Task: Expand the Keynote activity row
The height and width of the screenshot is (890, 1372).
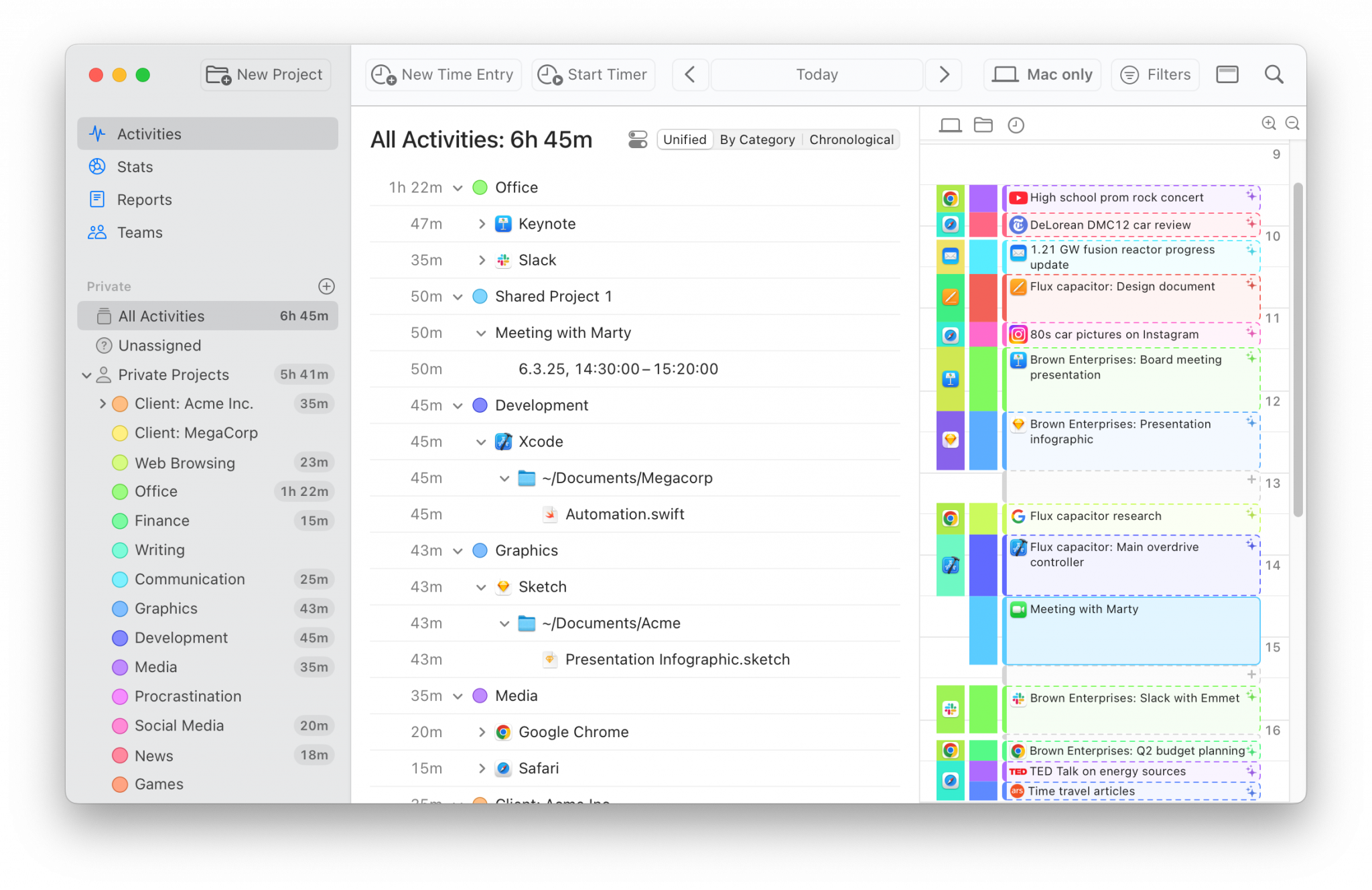Action: [482, 224]
